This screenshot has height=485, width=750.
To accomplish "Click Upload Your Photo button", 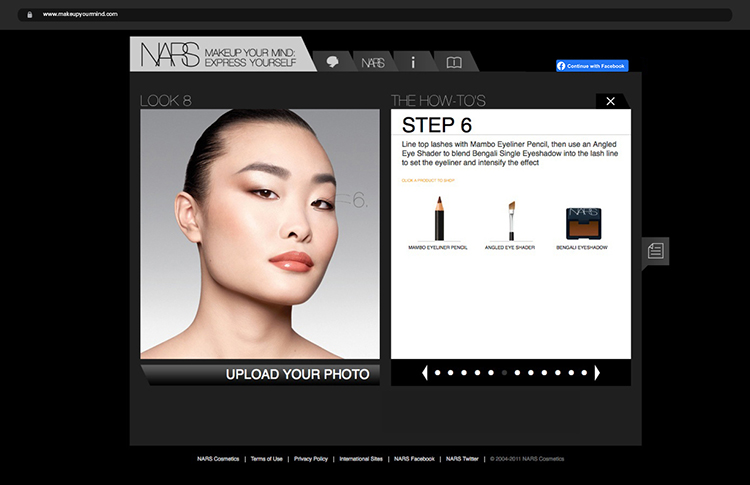I will click(x=297, y=375).
